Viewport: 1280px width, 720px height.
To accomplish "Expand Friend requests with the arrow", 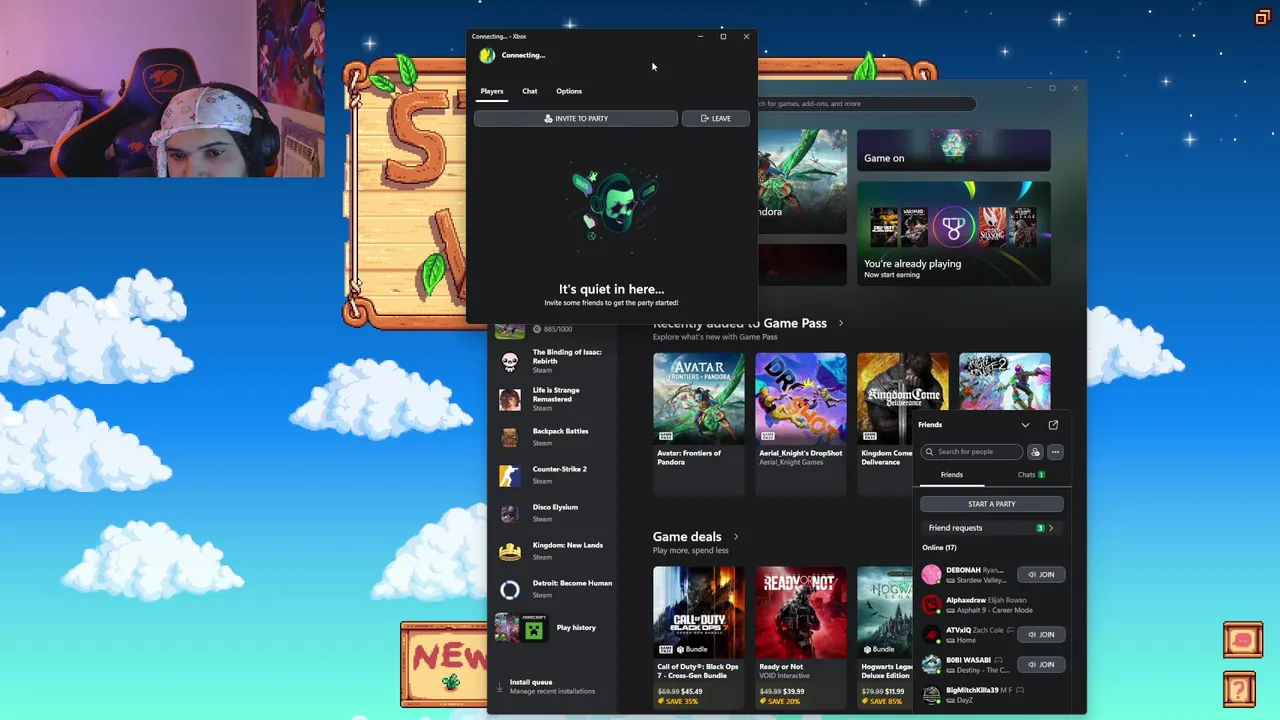I will 1051,528.
